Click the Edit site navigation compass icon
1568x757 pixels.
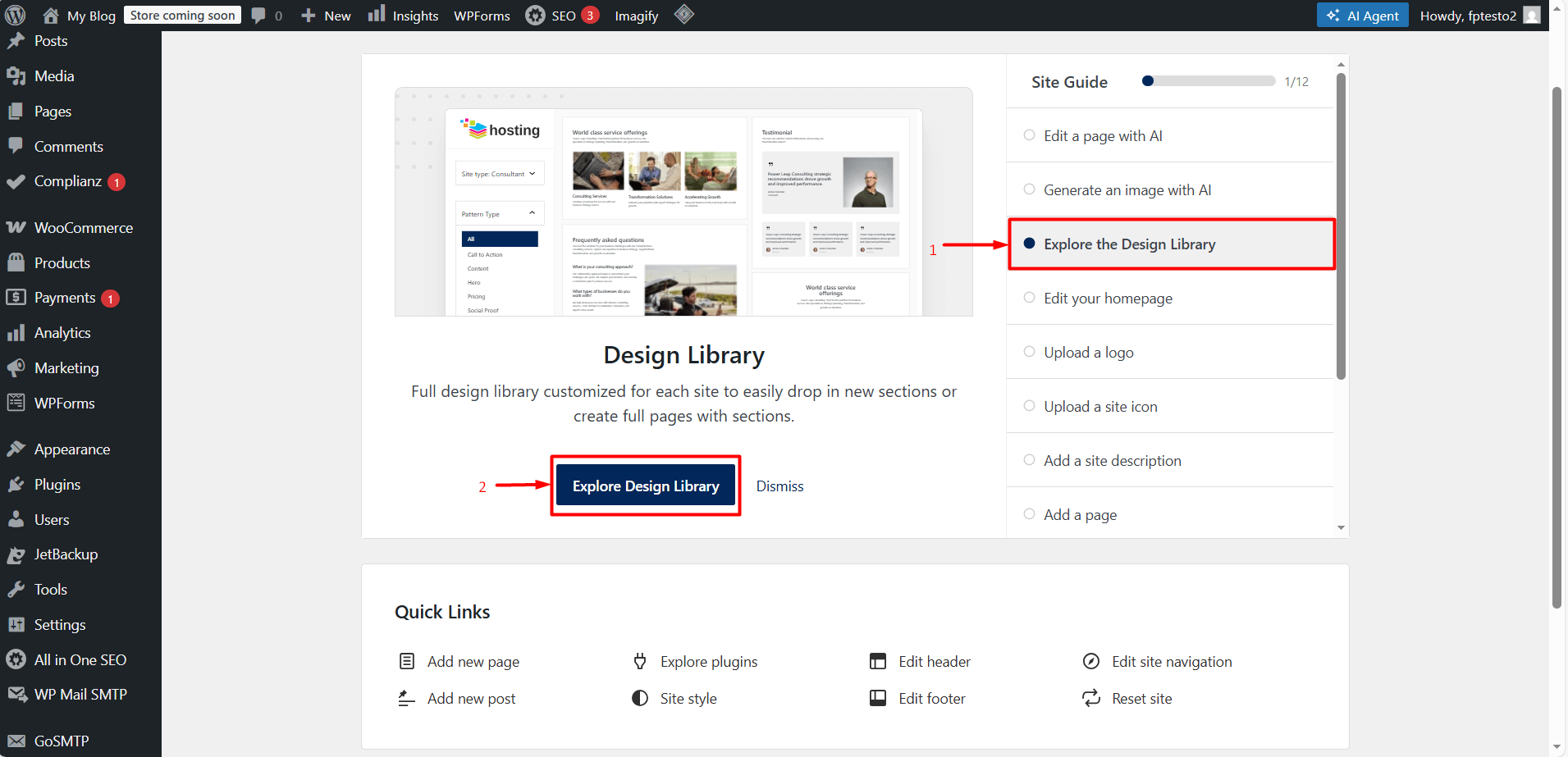pyautogui.click(x=1090, y=661)
